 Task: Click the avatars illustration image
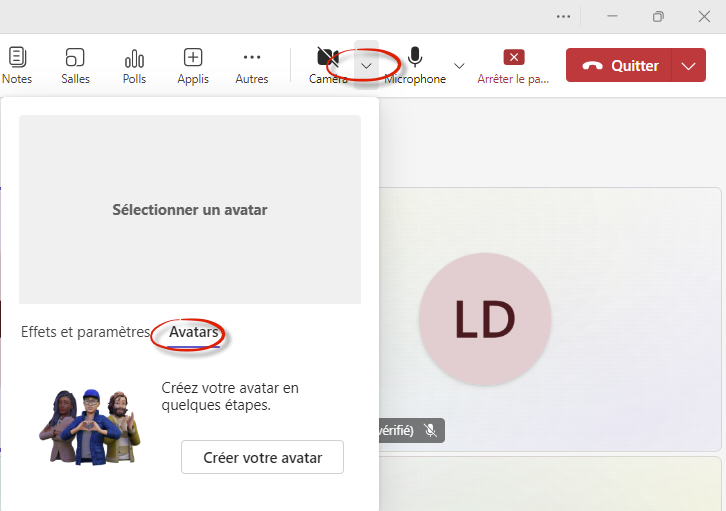[x=89, y=425]
